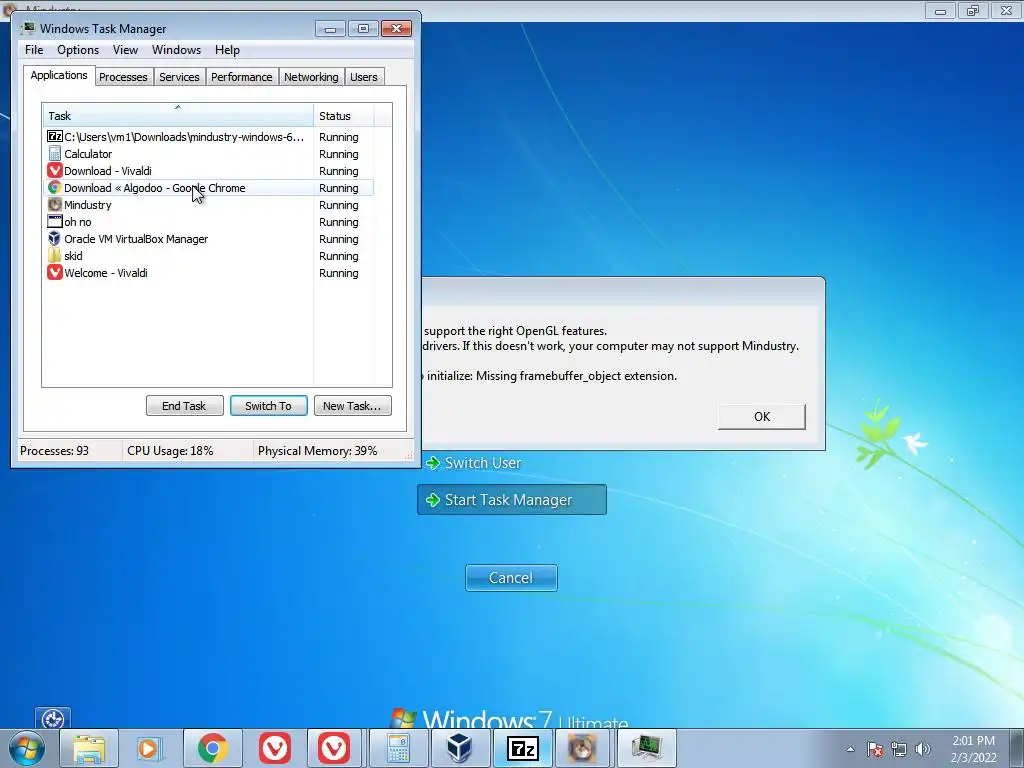Open the volume speaker tray icon

coord(923,750)
